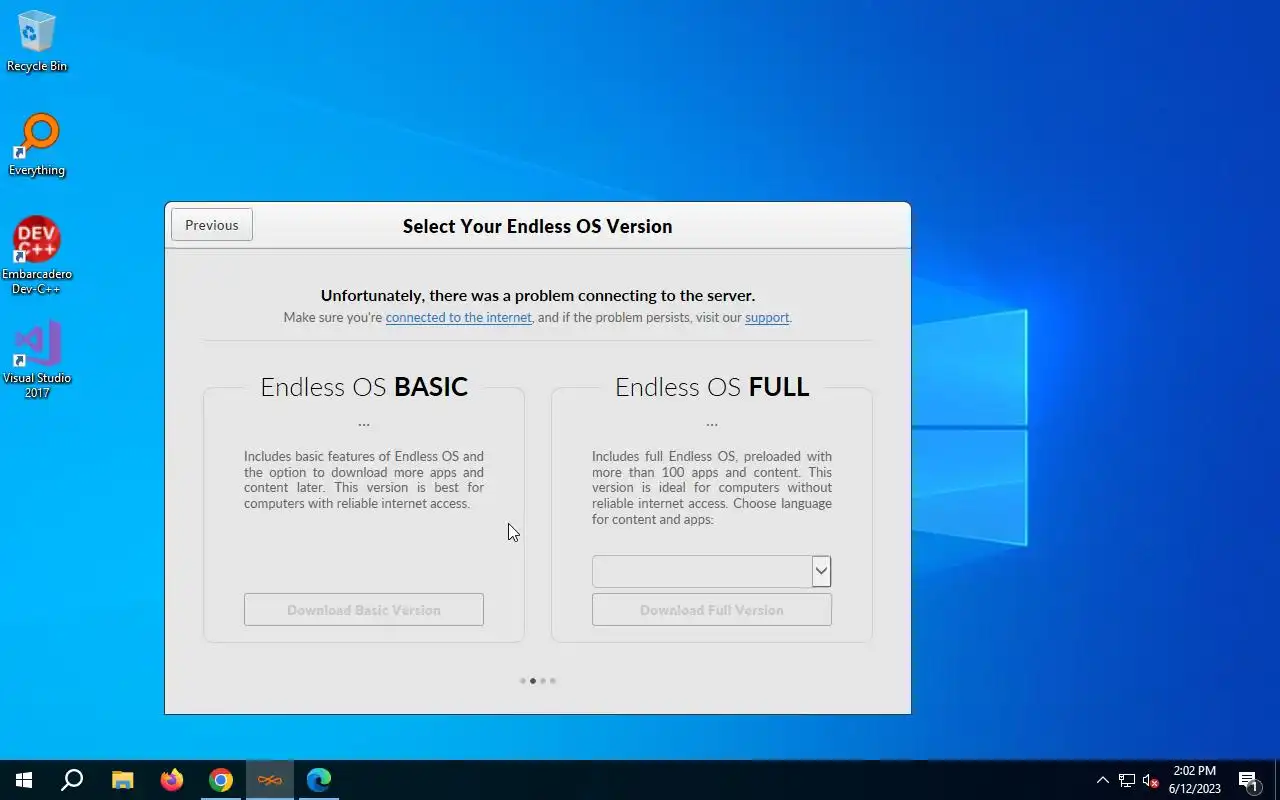This screenshot has height=800, width=1280.
Task: Open the network status tray icon
Action: (x=1127, y=780)
